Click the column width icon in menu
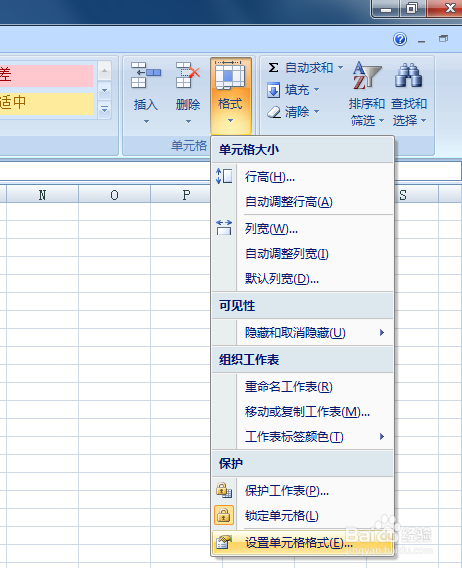 click(224, 227)
